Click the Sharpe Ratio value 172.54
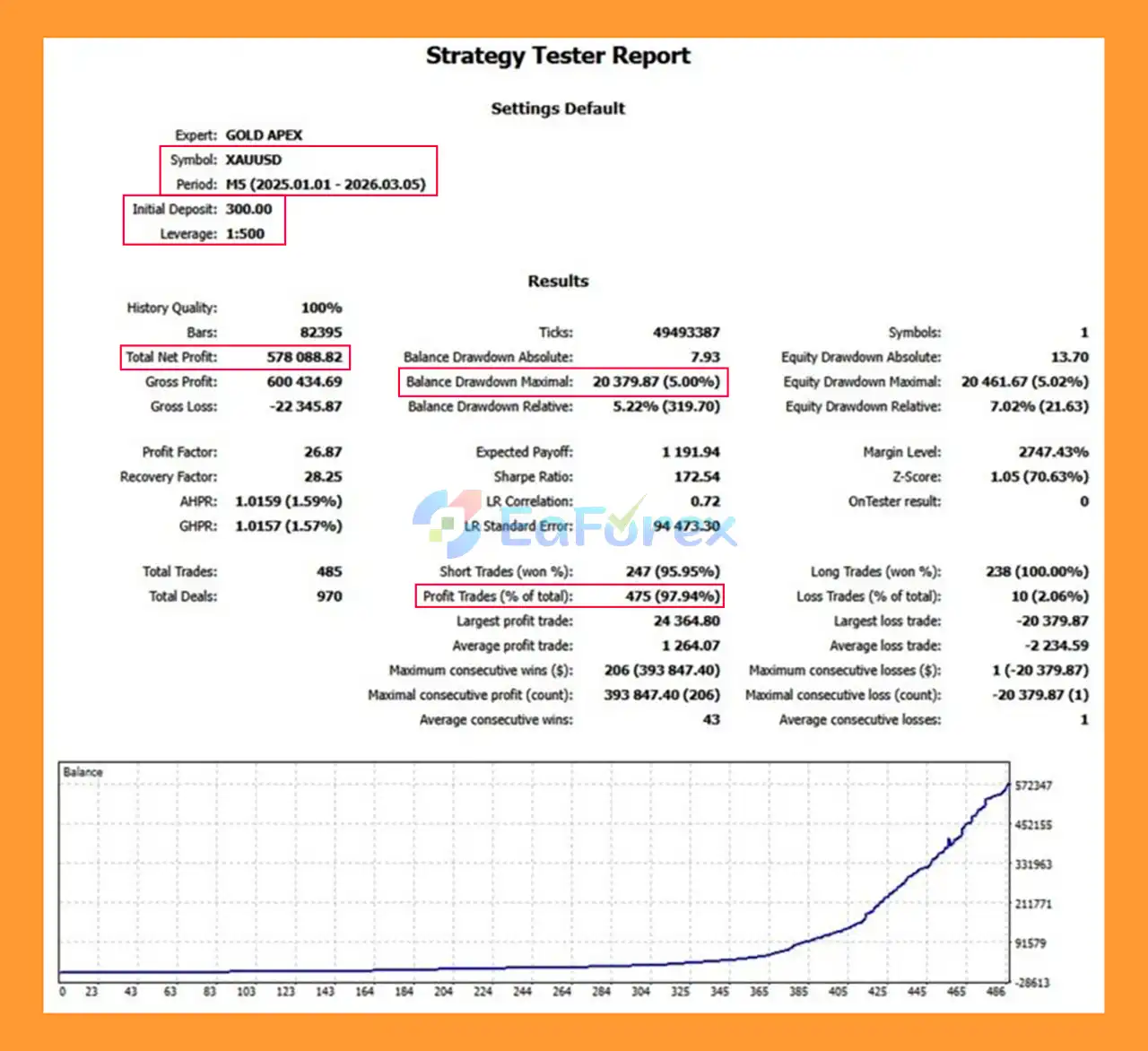The image size is (1148, 1051). point(697,477)
